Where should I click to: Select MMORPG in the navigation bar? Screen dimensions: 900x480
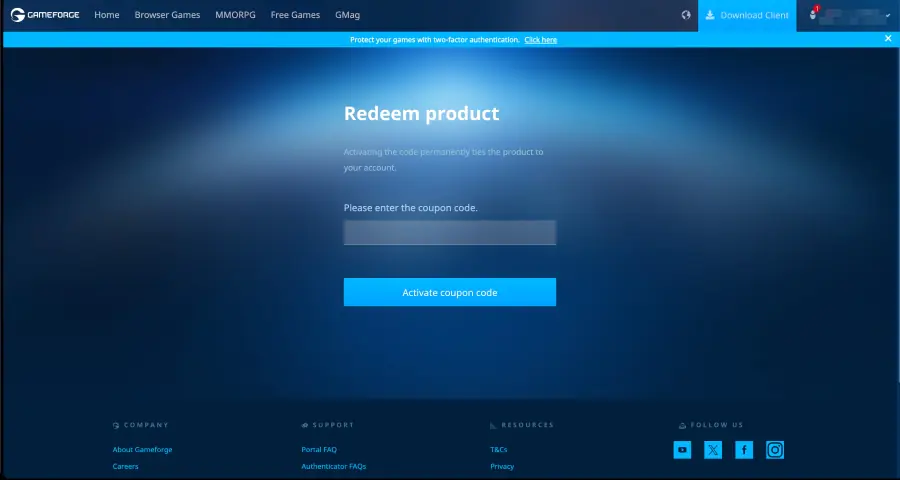tap(235, 15)
